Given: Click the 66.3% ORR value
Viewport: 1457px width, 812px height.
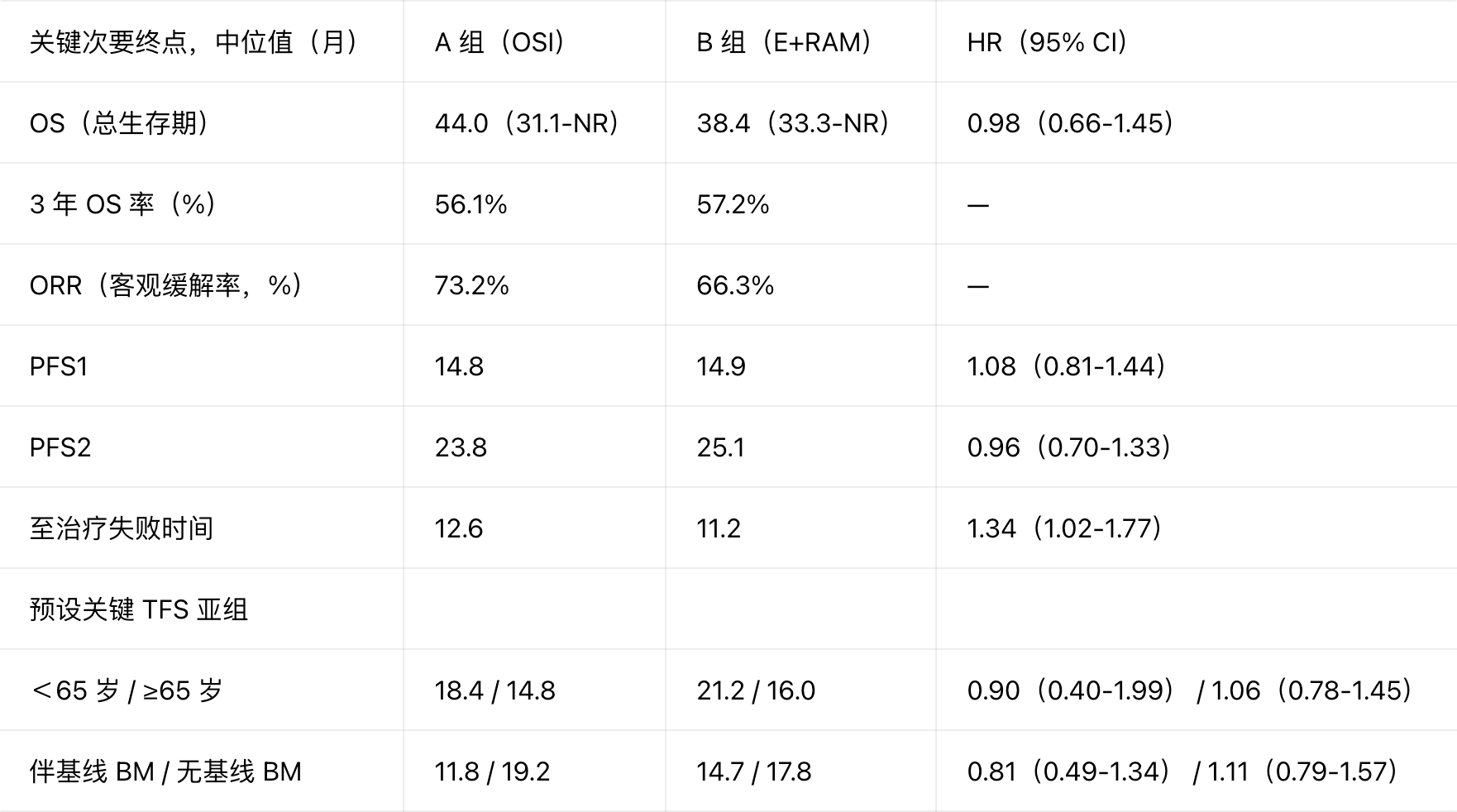Looking at the screenshot, I should pos(735,285).
